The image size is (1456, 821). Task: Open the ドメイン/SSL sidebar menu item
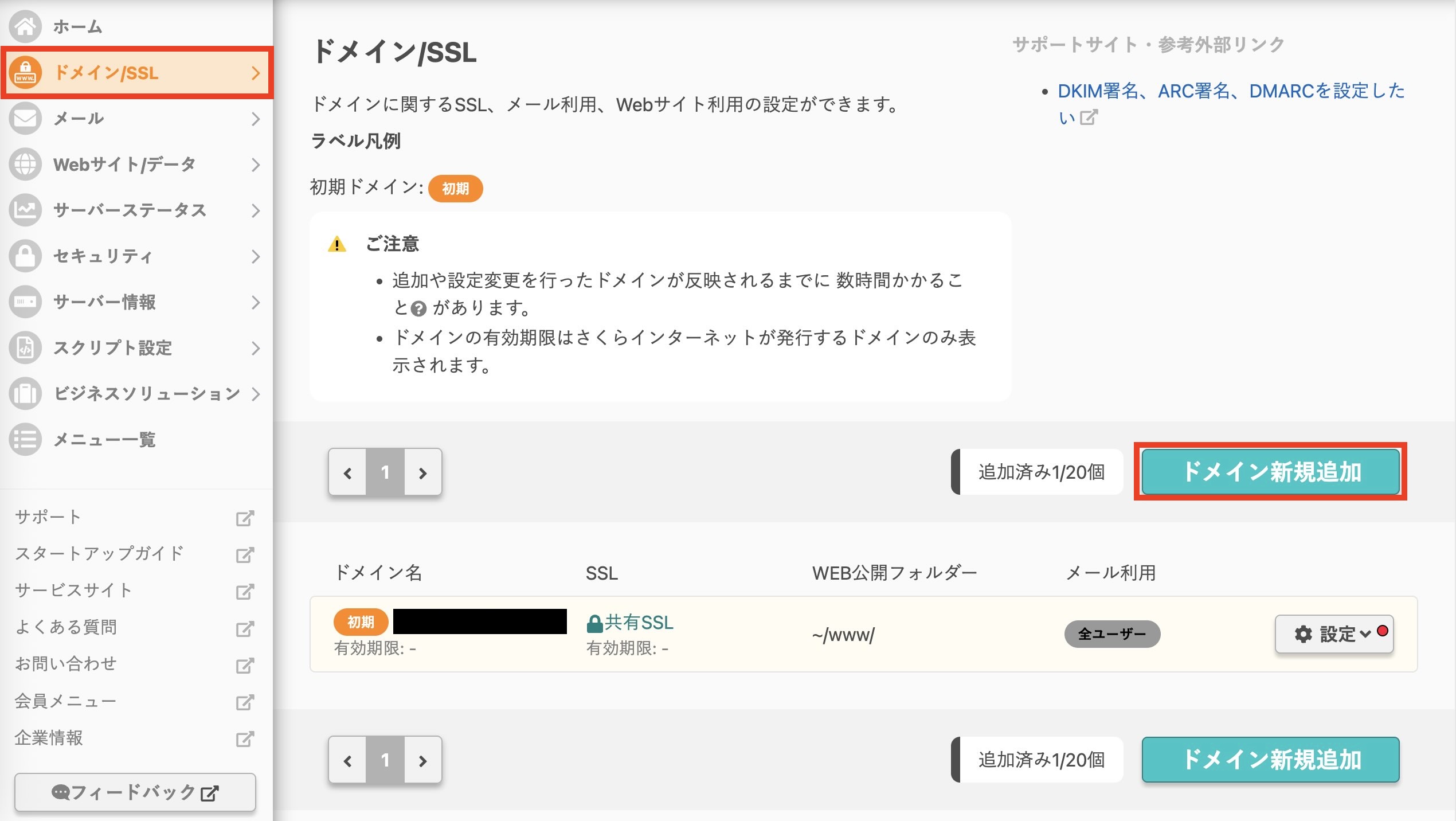tap(138, 73)
